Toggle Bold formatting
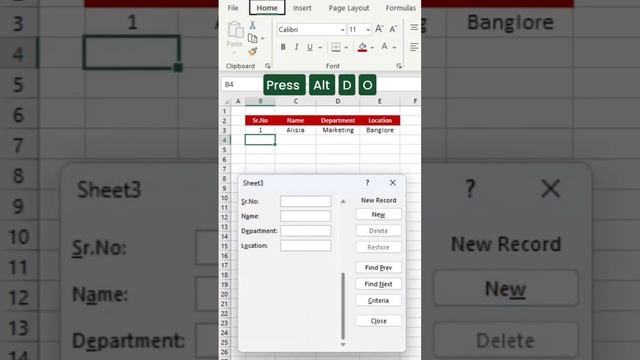 pos(283,47)
